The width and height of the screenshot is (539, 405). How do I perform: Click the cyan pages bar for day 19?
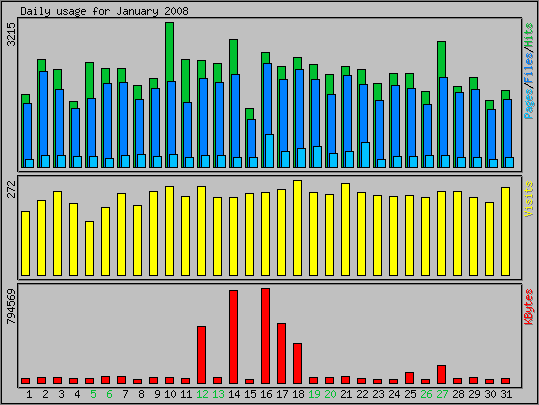(x=318, y=157)
